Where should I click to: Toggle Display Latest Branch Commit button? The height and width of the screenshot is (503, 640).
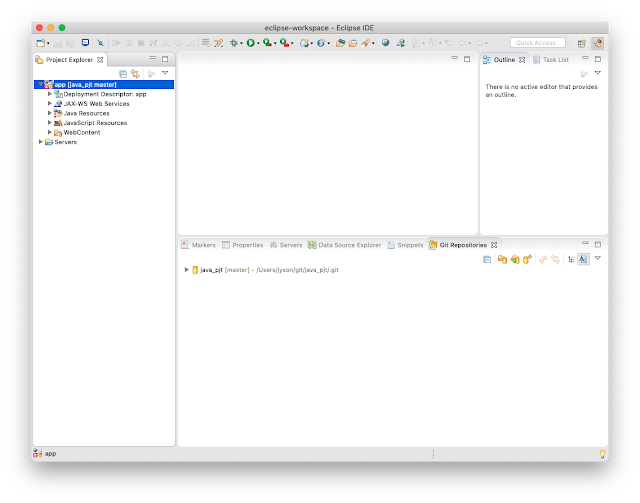click(x=584, y=259)
